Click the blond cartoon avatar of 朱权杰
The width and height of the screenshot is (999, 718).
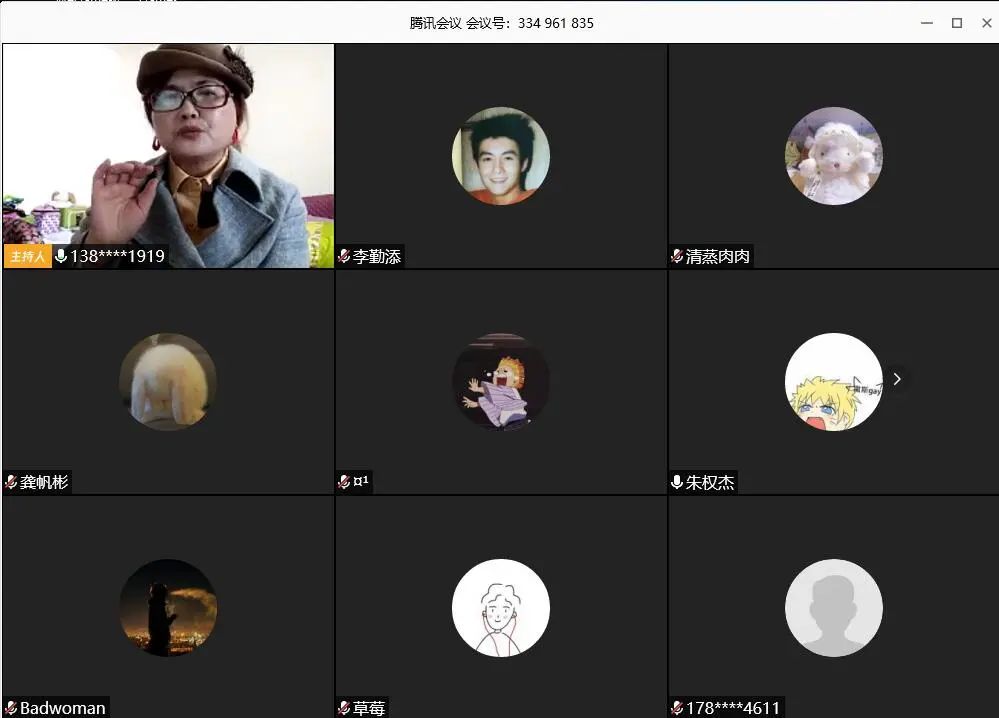coord(833,382)
